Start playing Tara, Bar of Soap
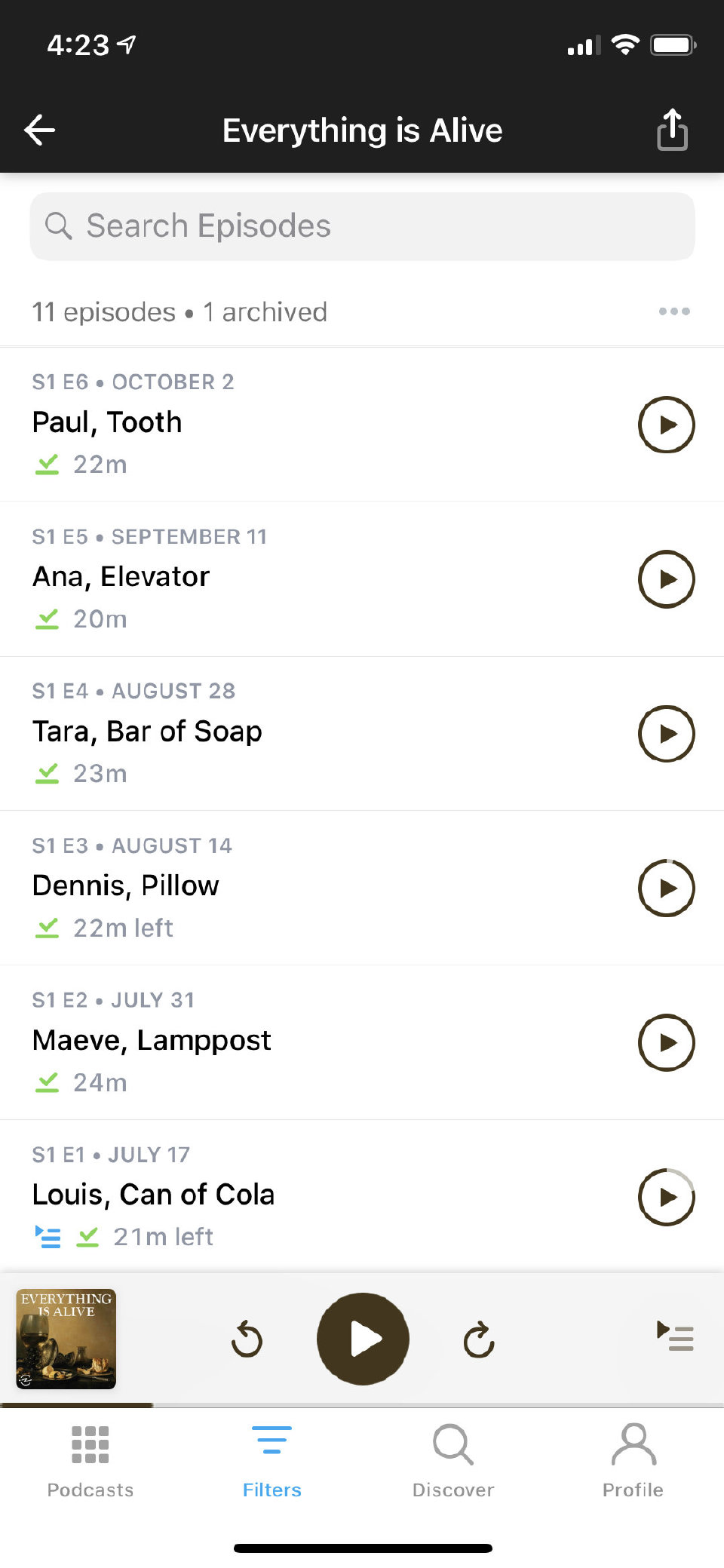 (666, 734)
